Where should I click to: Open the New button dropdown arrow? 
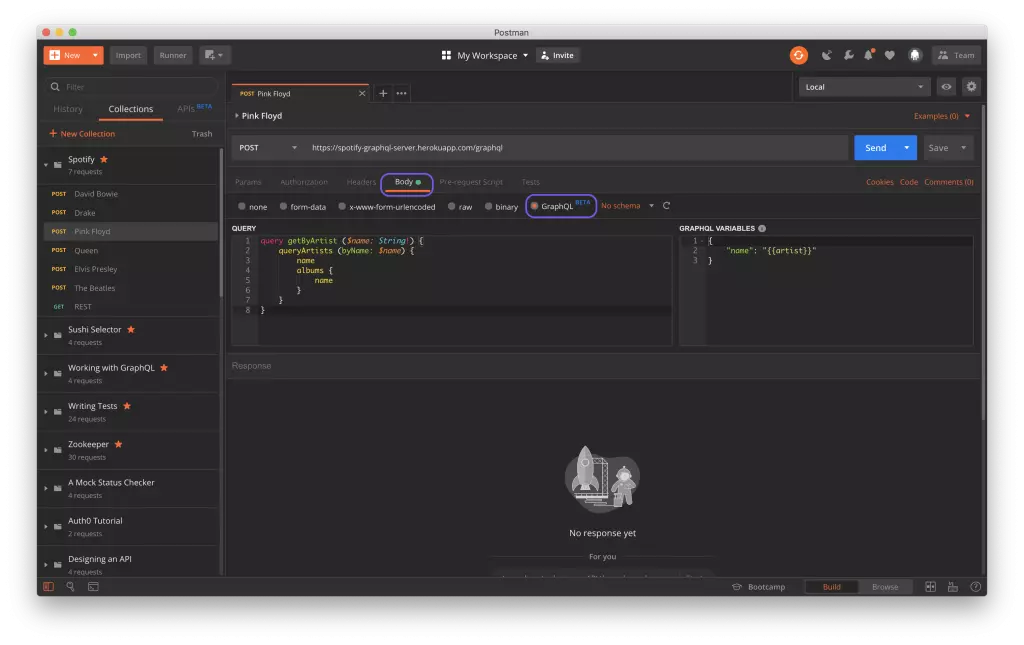pos(95,55)
